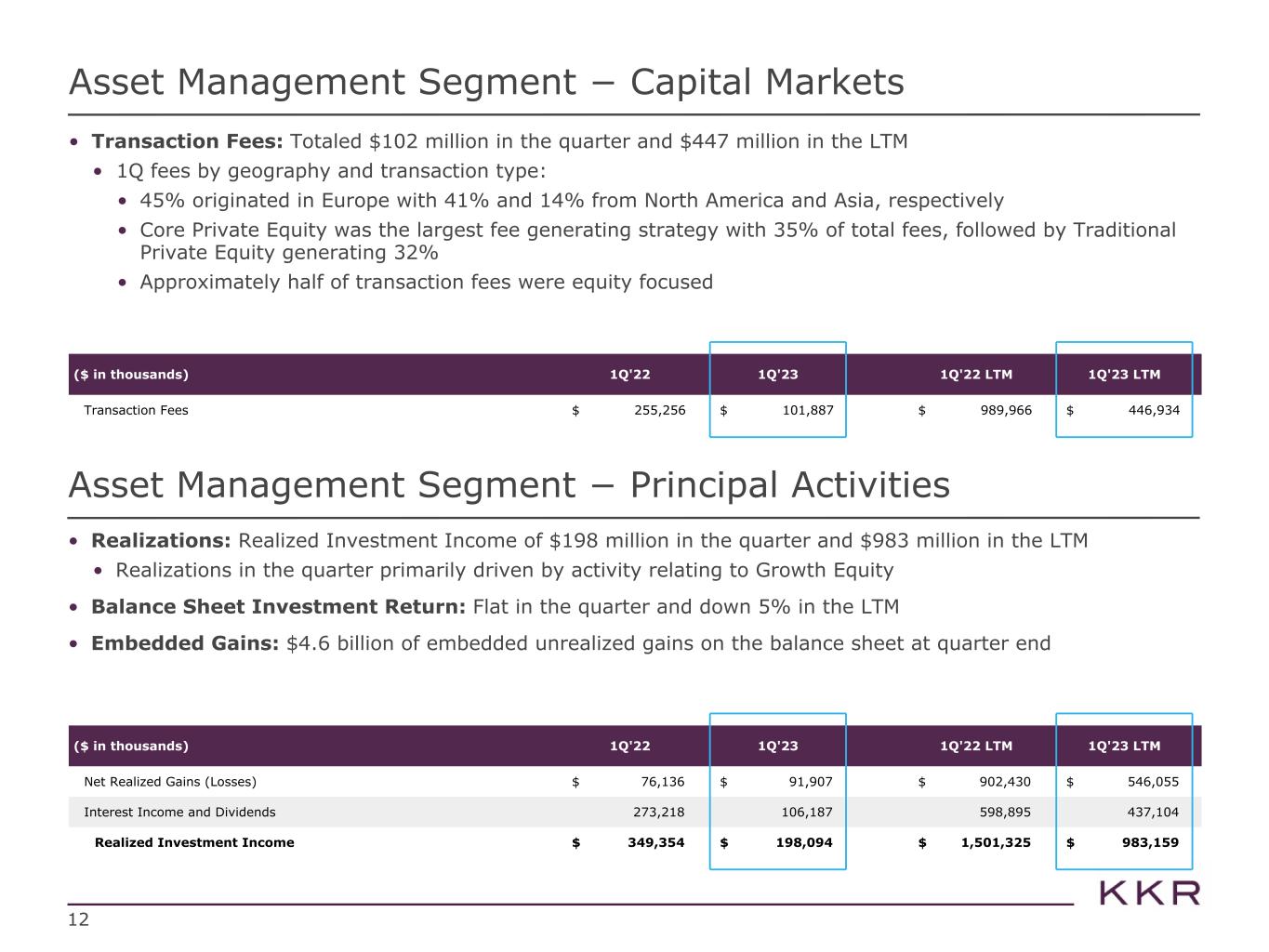Viewport: 1269px width, 952px height.
Task: Click the "Balance Sheet Investment Return:" bullet label
Action: coord(278,607)
